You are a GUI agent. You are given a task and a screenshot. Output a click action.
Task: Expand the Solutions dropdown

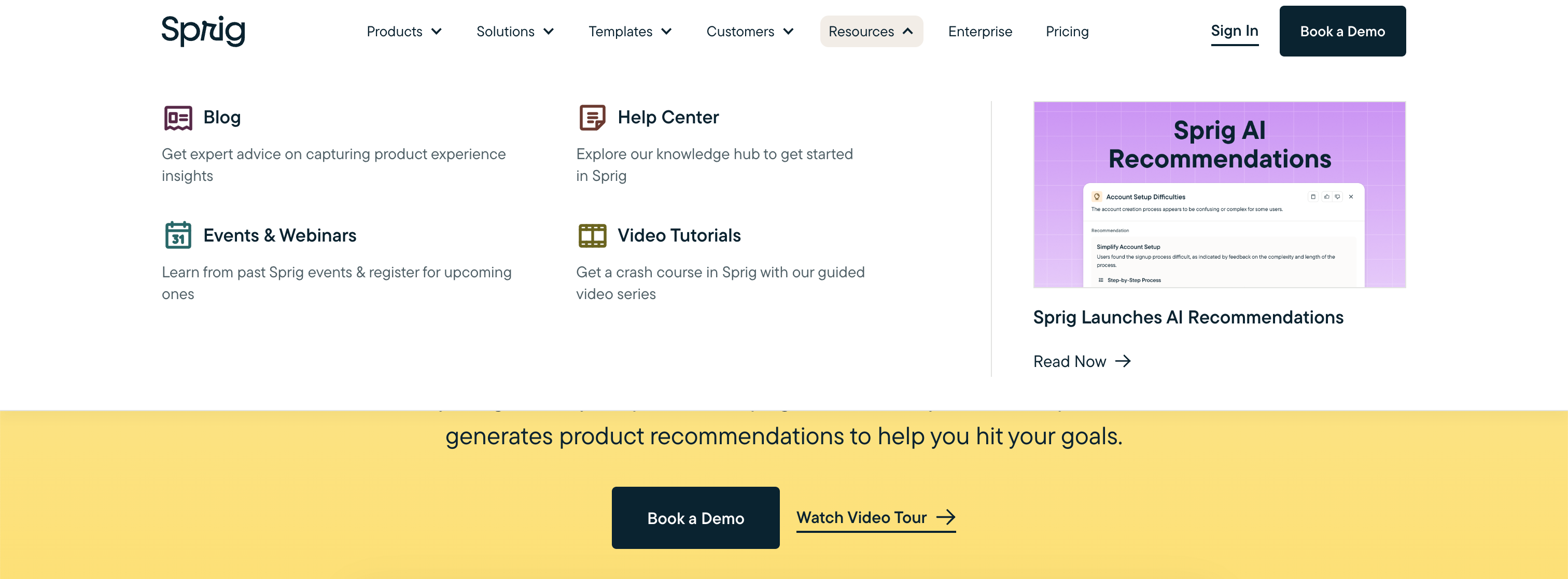pyautogui.click(x=515, y=32)
